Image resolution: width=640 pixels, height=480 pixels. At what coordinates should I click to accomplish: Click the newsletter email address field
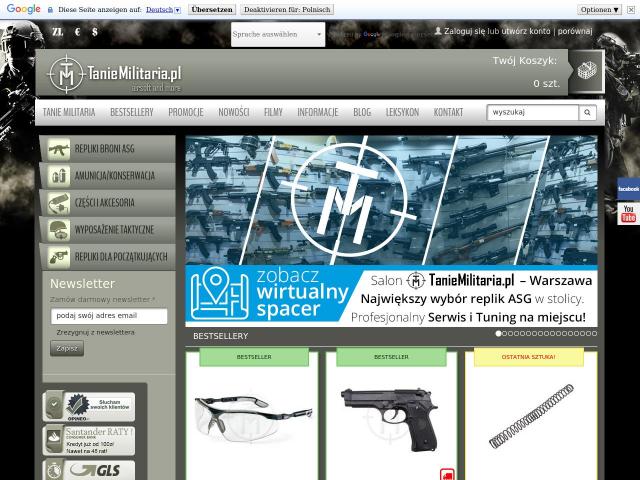[109, 316]
